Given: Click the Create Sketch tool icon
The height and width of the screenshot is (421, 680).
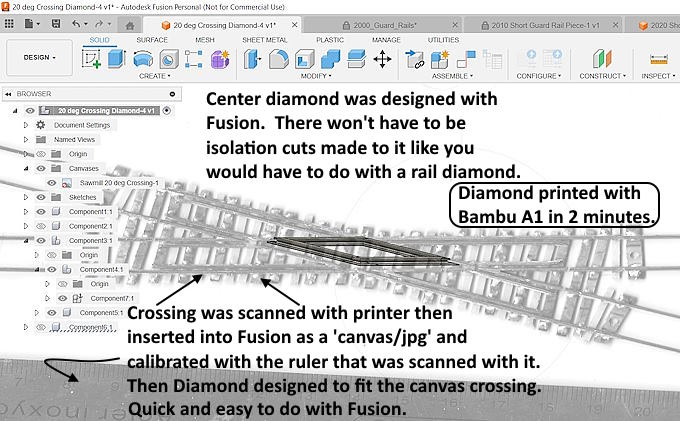Looking at the screenshot, I should (x=92, y=58).
